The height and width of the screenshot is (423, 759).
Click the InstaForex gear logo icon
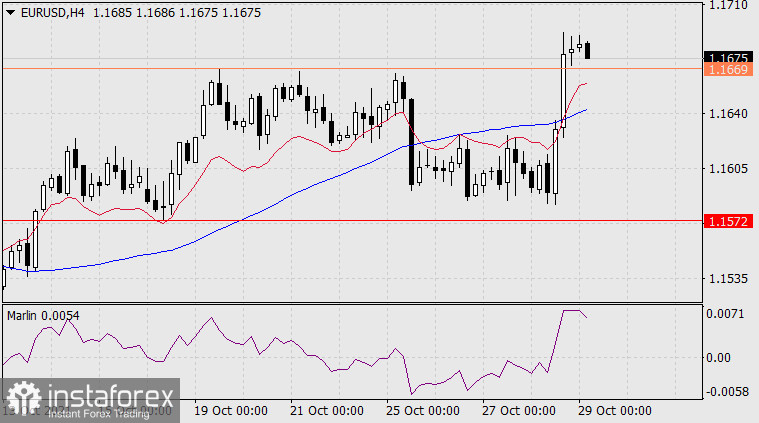click(23, 400)
